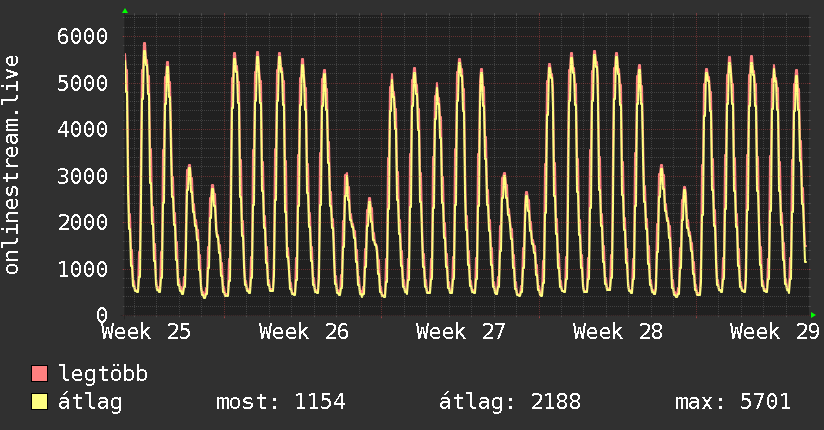The height and width of the screenshot is (430, 824).
Task: Click the Week 29 axis label
Action: pos(775,332)
